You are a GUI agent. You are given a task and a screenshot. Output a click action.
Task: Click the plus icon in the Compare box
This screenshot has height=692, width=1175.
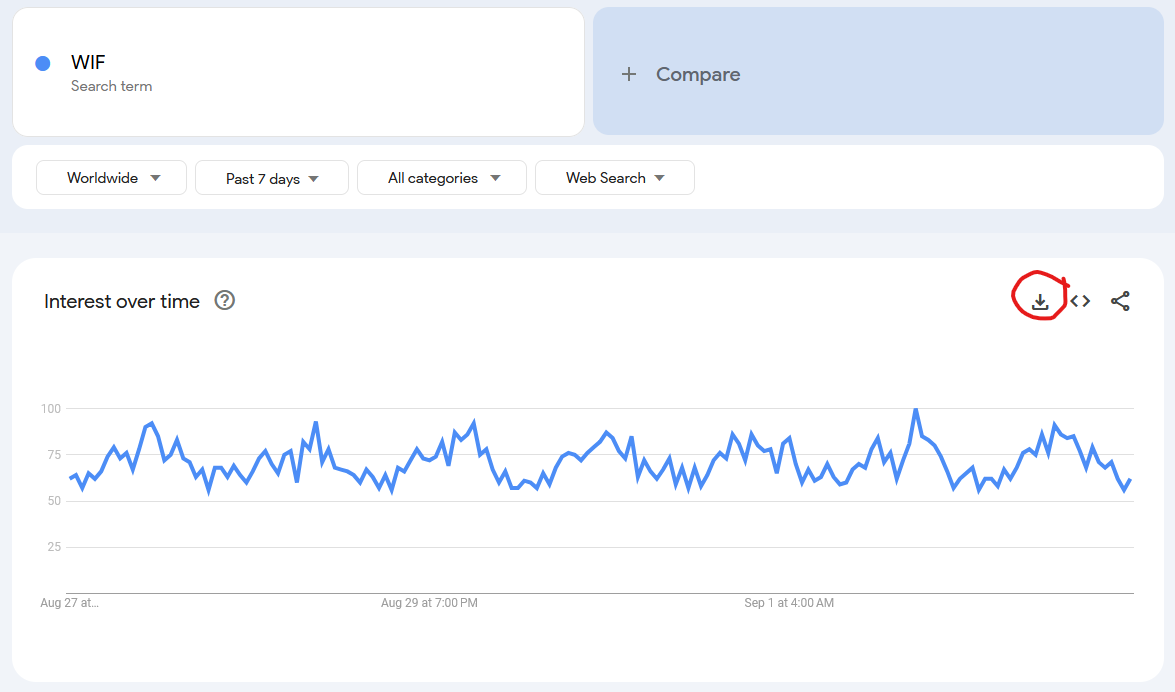(x=629, y=74)
